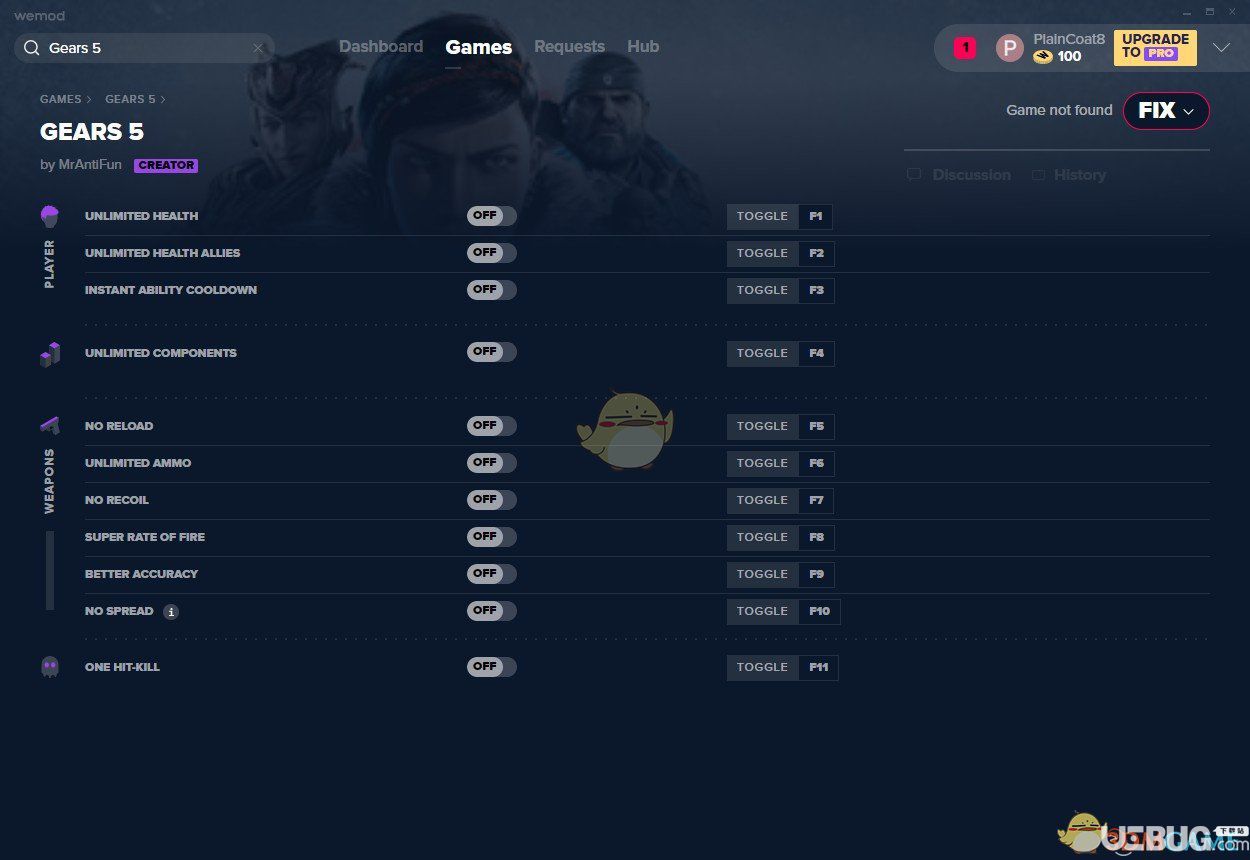
Task: Click the CREATOR badge
Action: click(x=166, y=166)
